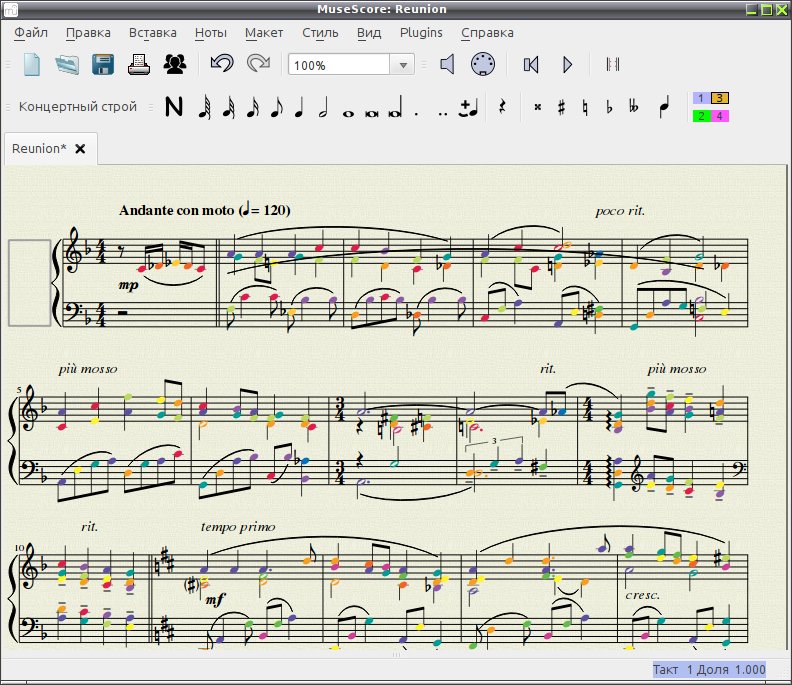
Task: Open the Вставка menu
Action: pos(153,33)
